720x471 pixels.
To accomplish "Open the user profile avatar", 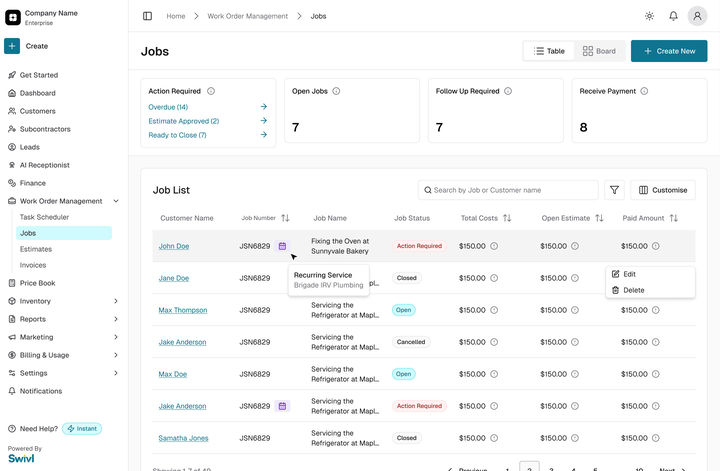I will point(697,16).
